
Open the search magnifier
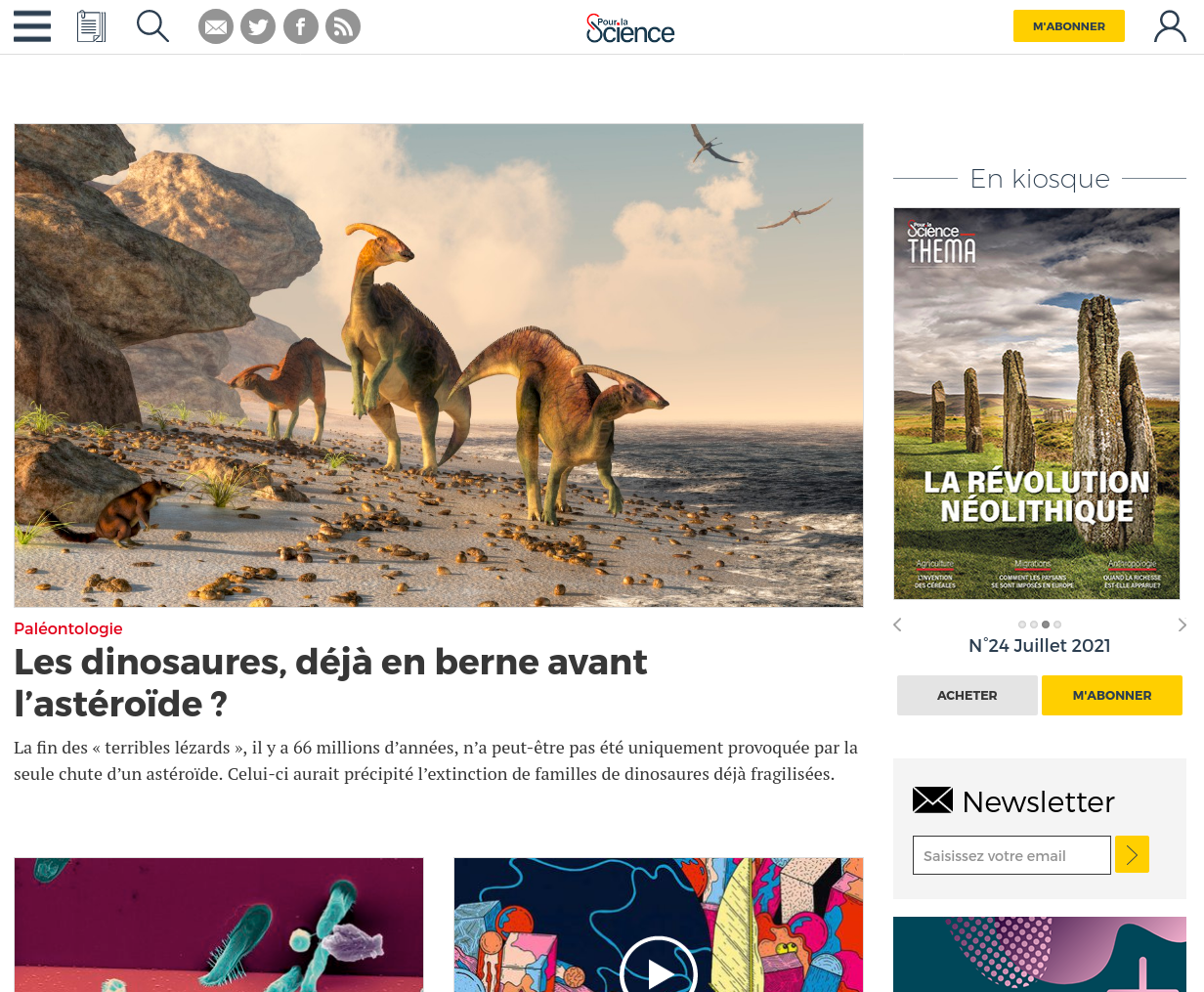pos(152,26)
